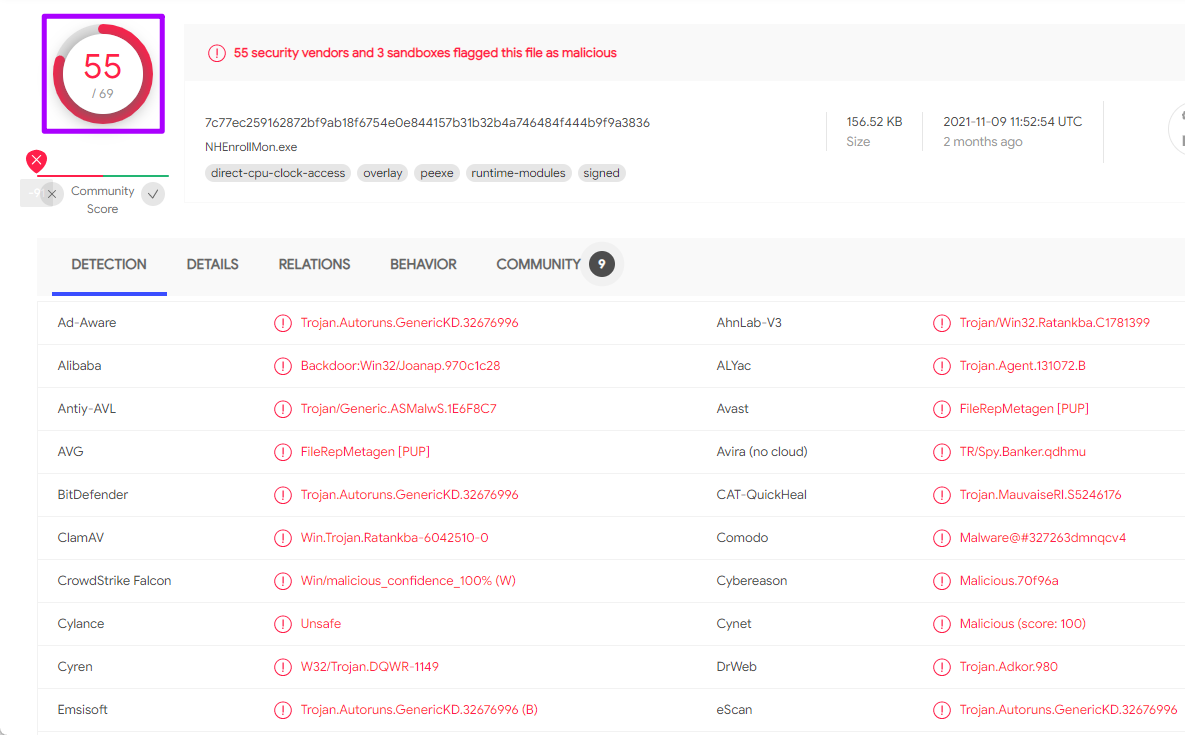Click the Avast detection alert icon
The width and height of the screenshot is (1185, 735).
pyautogui.click(x=942, y=409)
